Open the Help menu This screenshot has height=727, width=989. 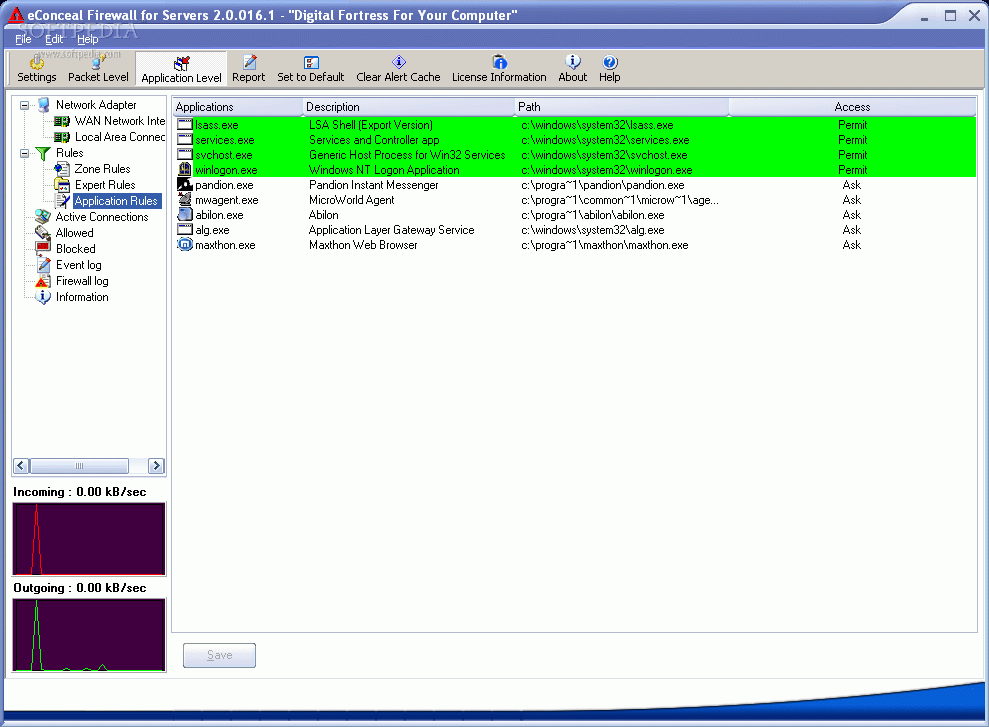click(x=88, y=39)
